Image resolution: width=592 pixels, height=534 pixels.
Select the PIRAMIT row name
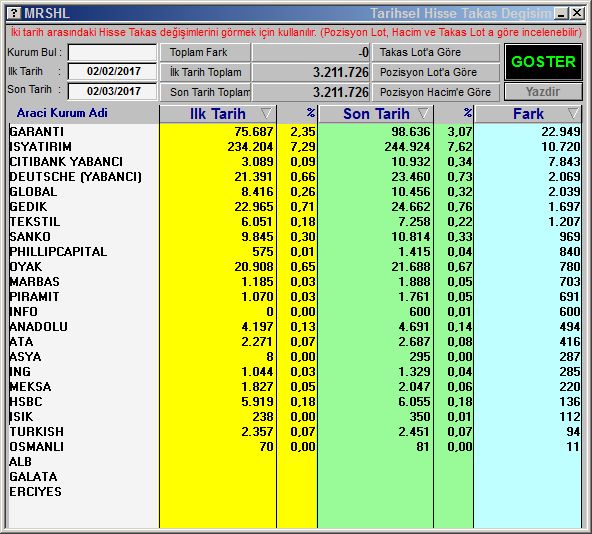(x=34, y=297)
